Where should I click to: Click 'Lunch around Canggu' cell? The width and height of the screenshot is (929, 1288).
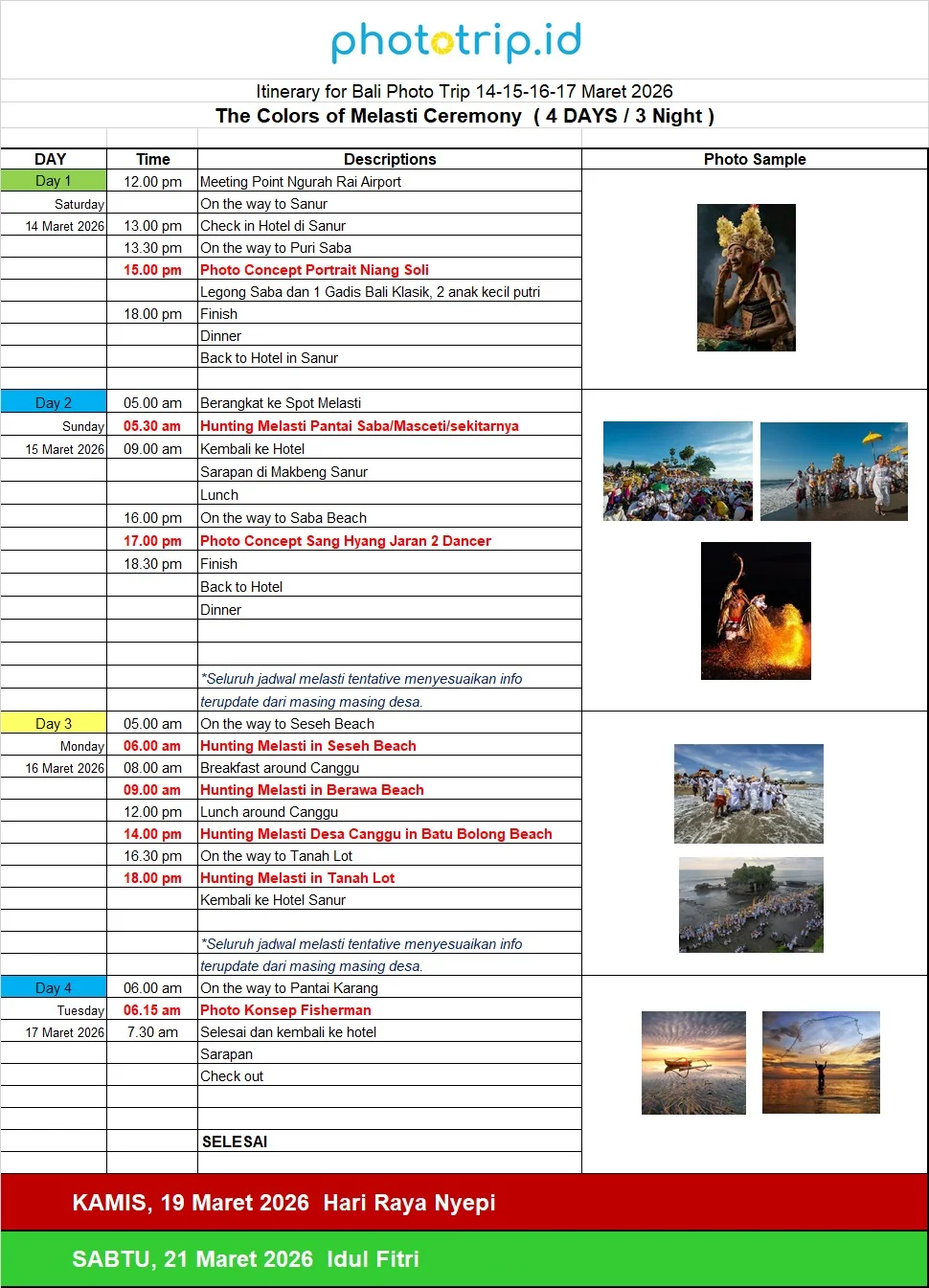390,811
